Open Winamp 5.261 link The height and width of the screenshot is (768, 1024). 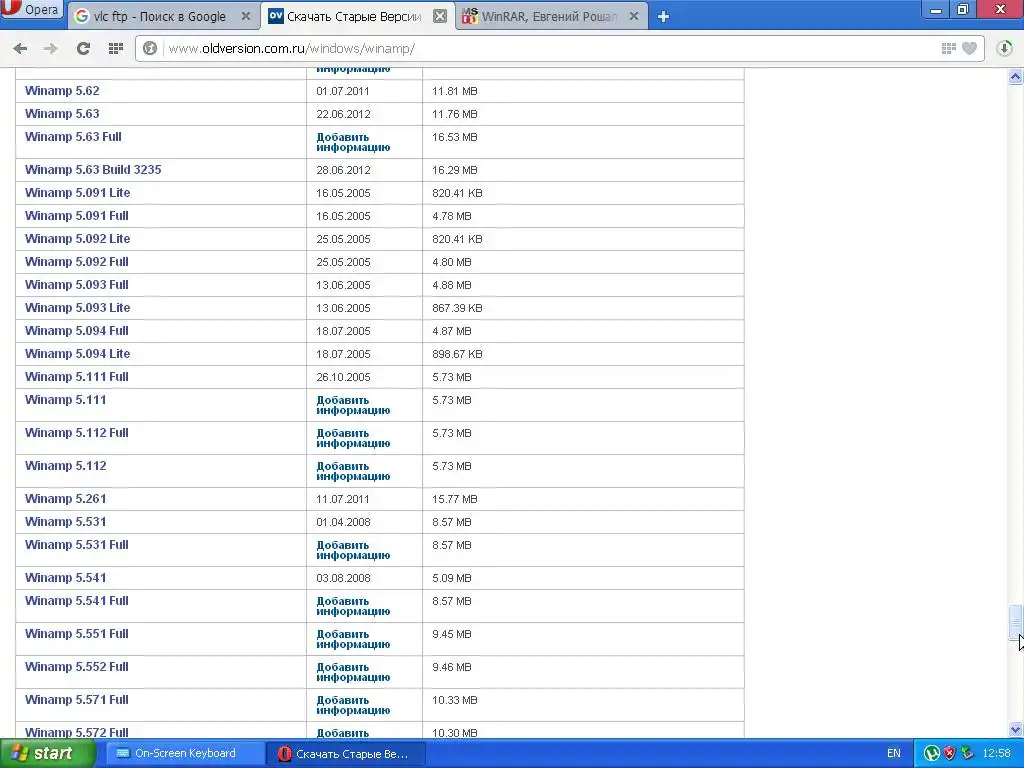pyautogui.click(x=65, y=498)
